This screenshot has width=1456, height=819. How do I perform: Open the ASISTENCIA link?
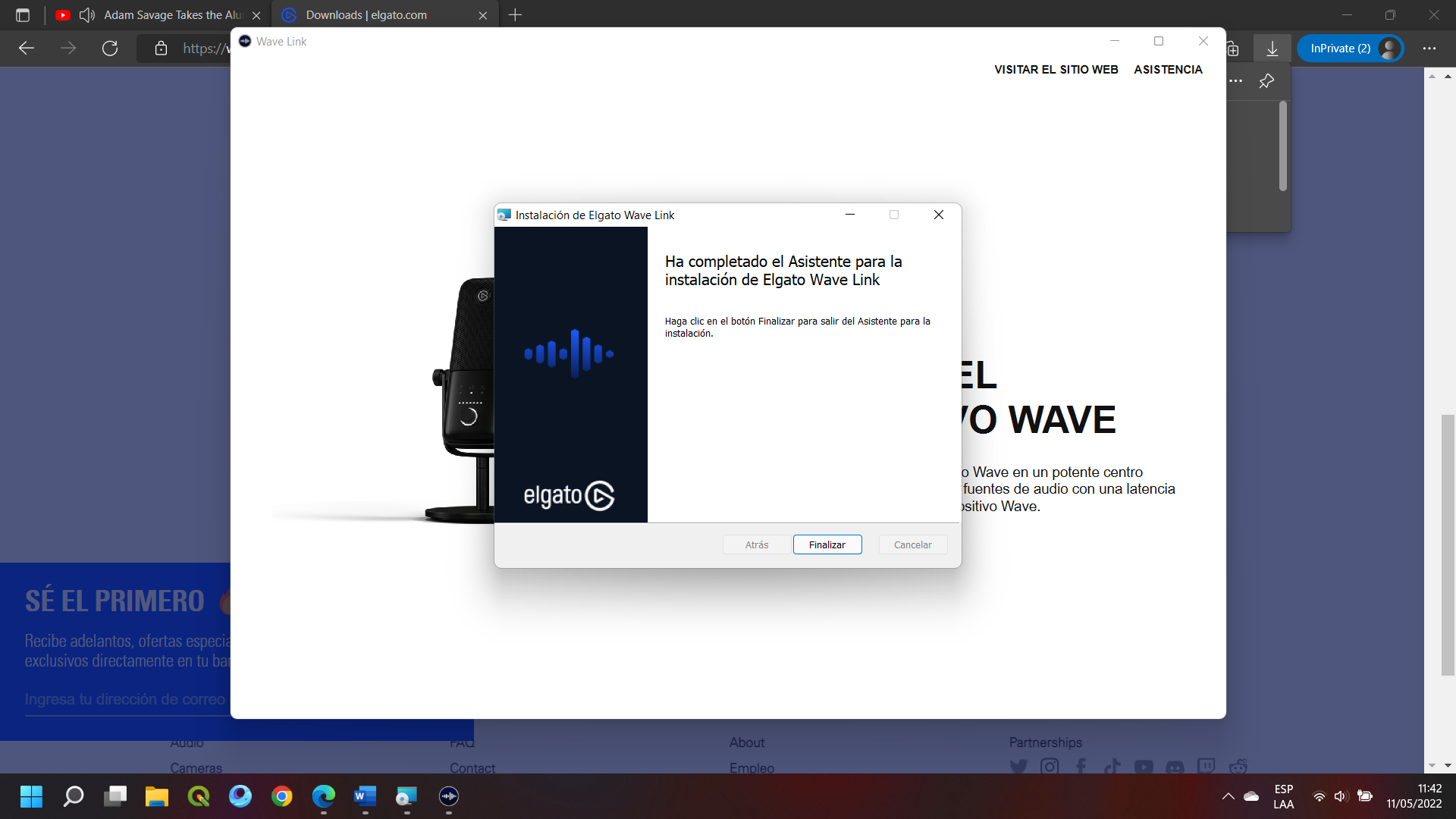(x=1168, y=69)
